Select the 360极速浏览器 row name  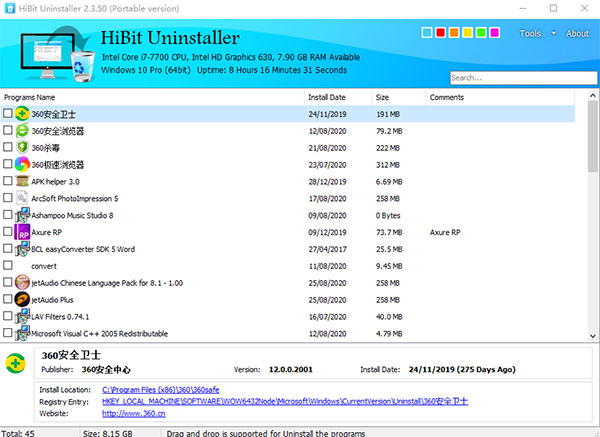pos(58,165)
